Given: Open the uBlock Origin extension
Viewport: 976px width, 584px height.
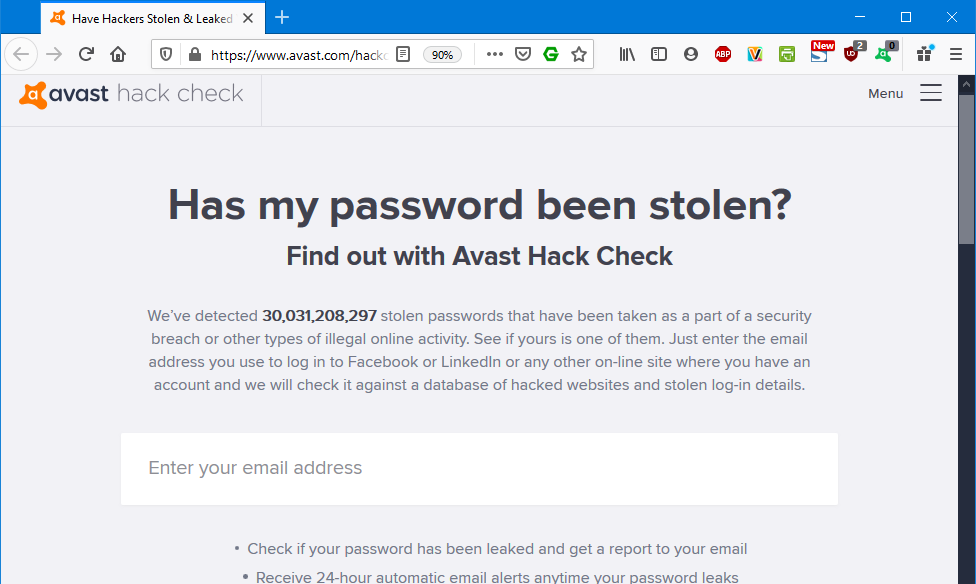Looking at the screenshot, I should [852, 54].
